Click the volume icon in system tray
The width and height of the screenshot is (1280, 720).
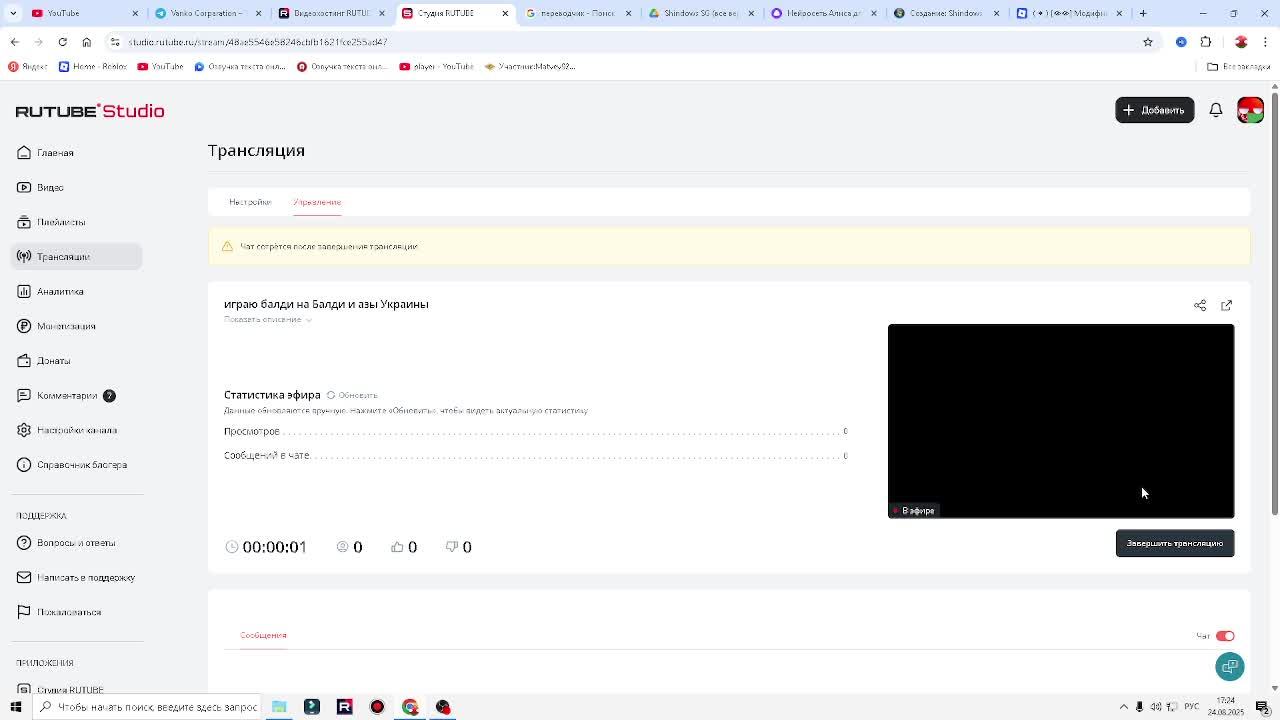click(x=1156, y=707)
